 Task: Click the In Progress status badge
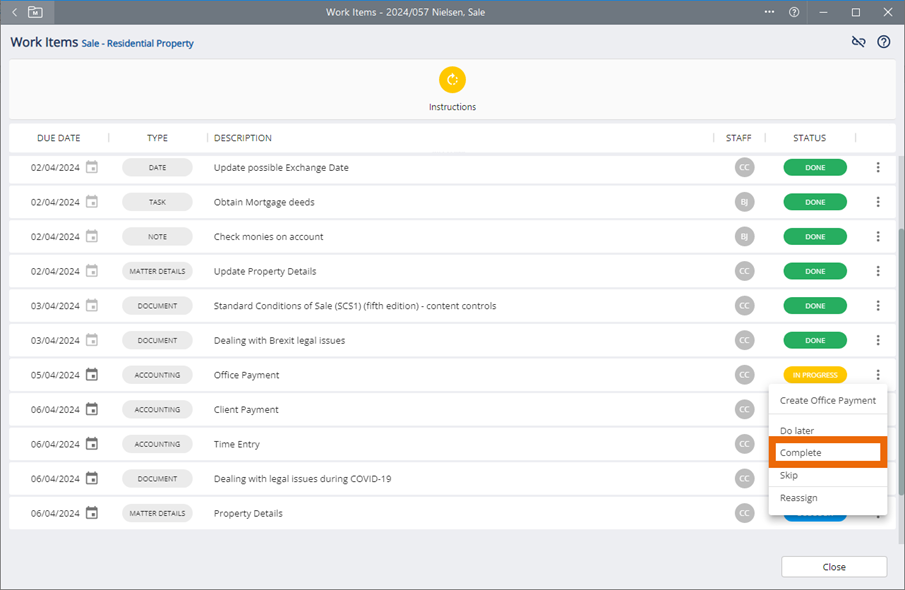(815, 375)
